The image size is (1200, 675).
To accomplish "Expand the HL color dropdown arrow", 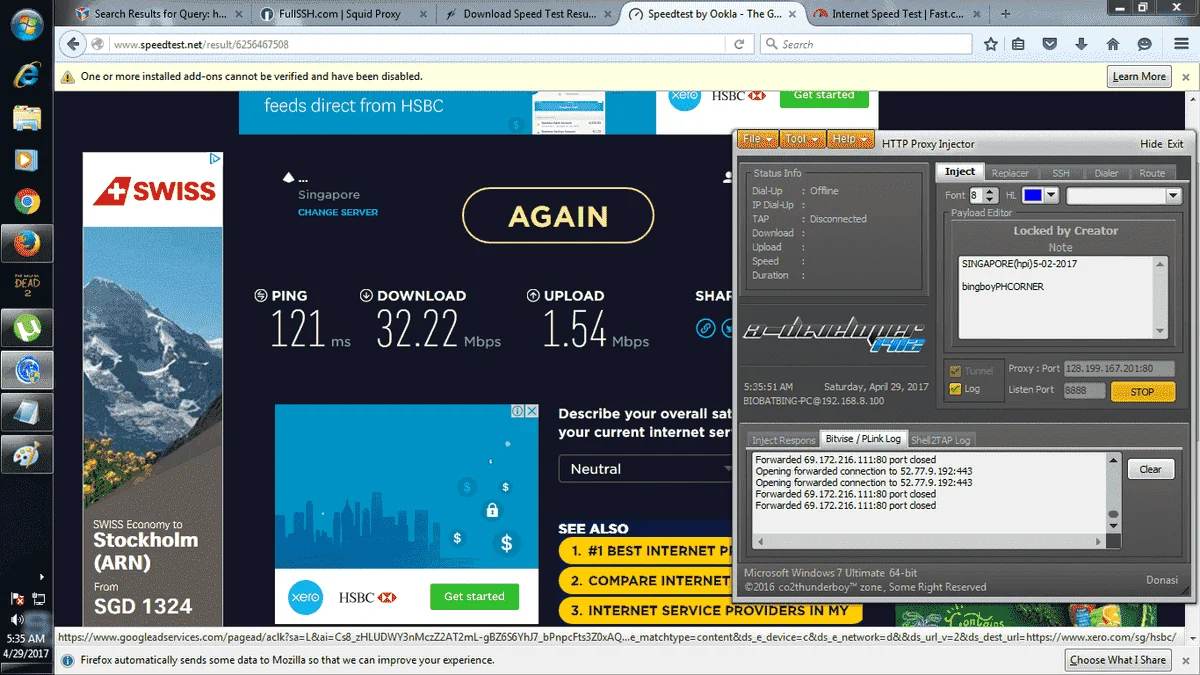I will point(1052,196).
